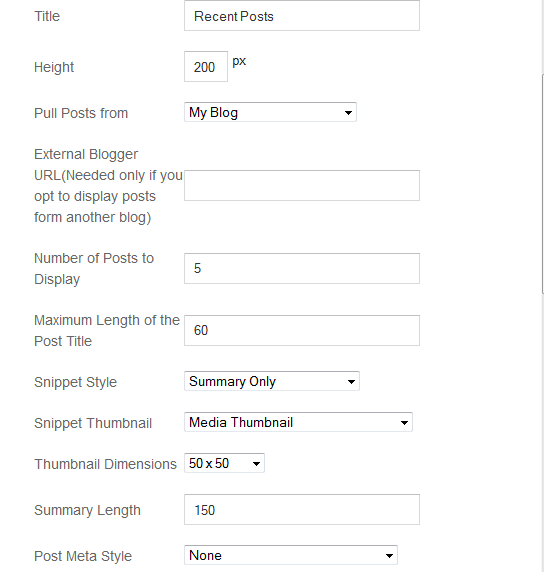The width and height of the screenshot is (544, 572).
Task: Click the Pull Posts from label
Action: (x=81, y=113)
